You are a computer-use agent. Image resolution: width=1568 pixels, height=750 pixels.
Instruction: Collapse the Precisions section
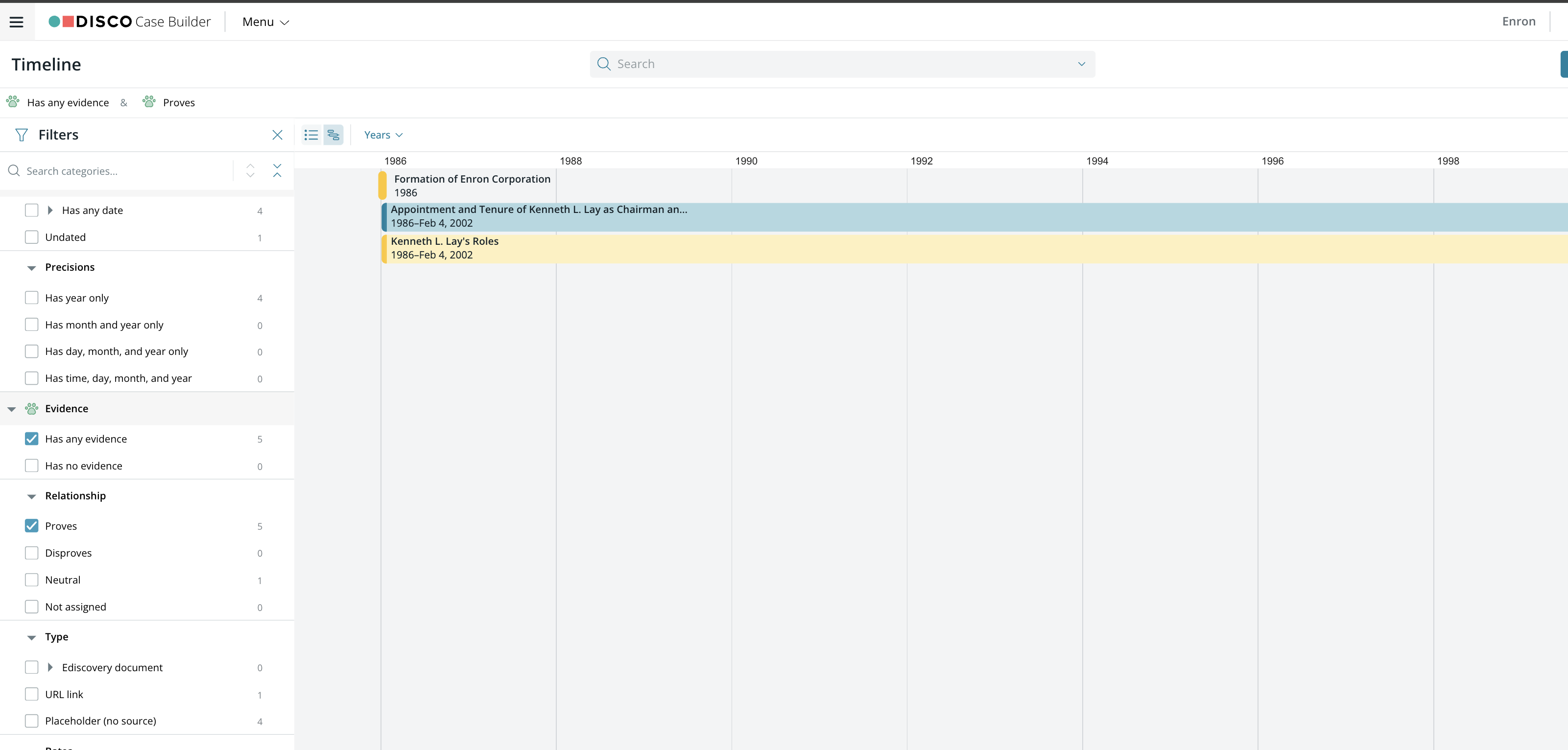(32, 268)
